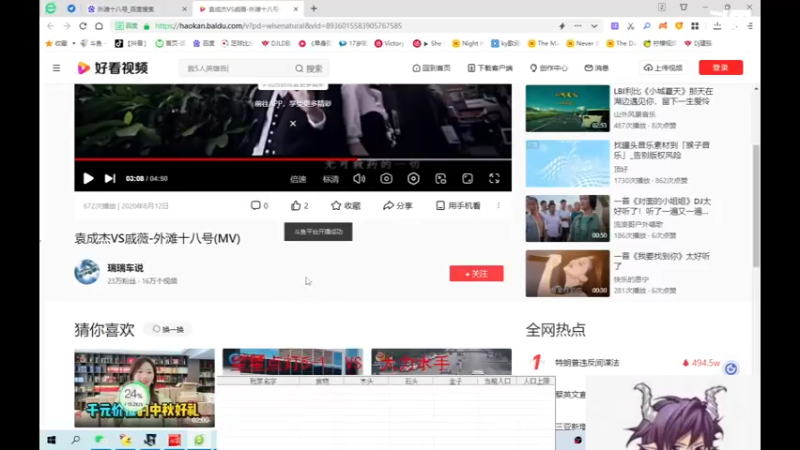Click the 好看视频 logo
Image resolution: width=800 pixels, height=450 pixels.
point(113,68)
